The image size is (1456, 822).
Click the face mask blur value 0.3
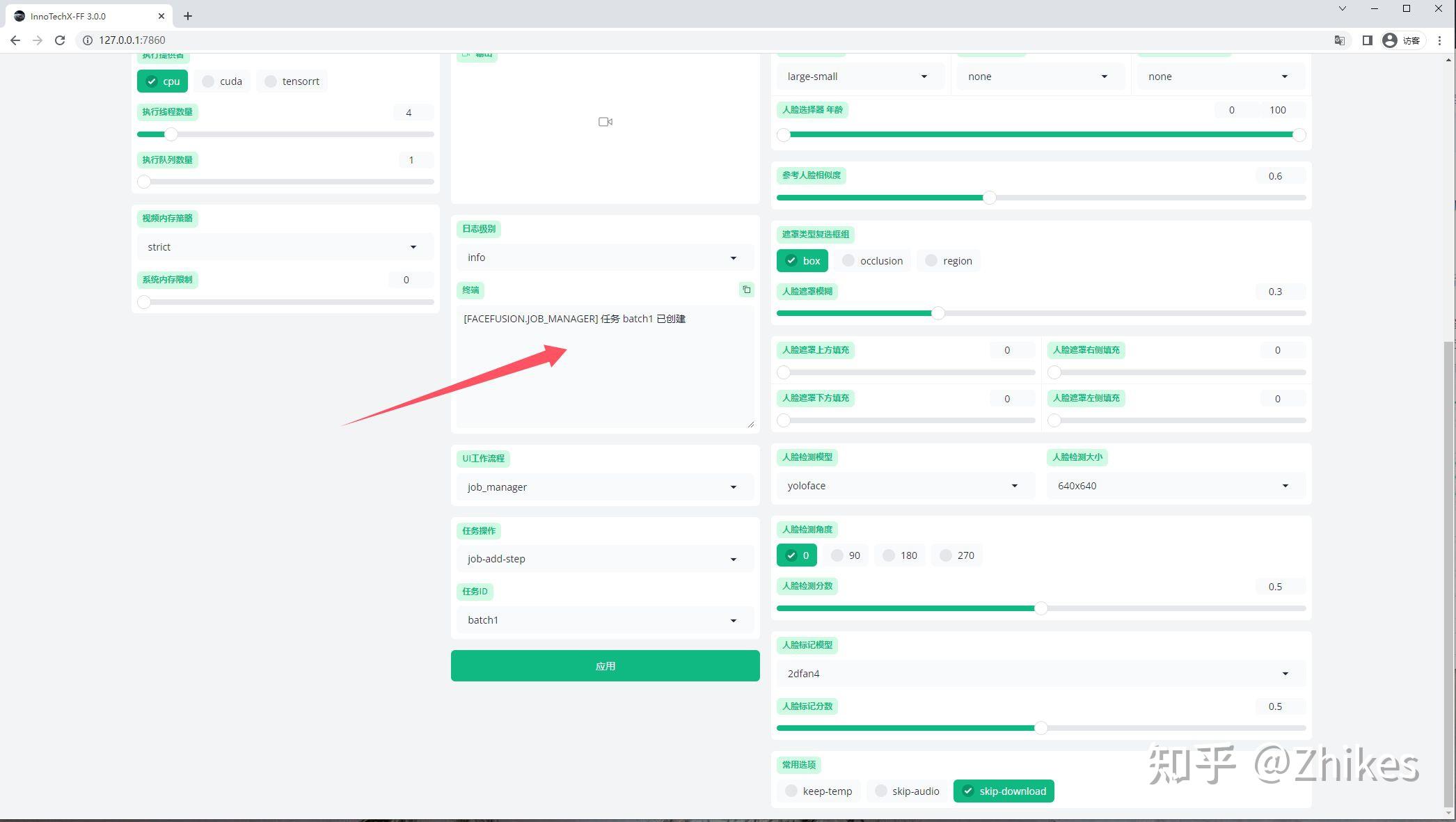coord(1281,292)
